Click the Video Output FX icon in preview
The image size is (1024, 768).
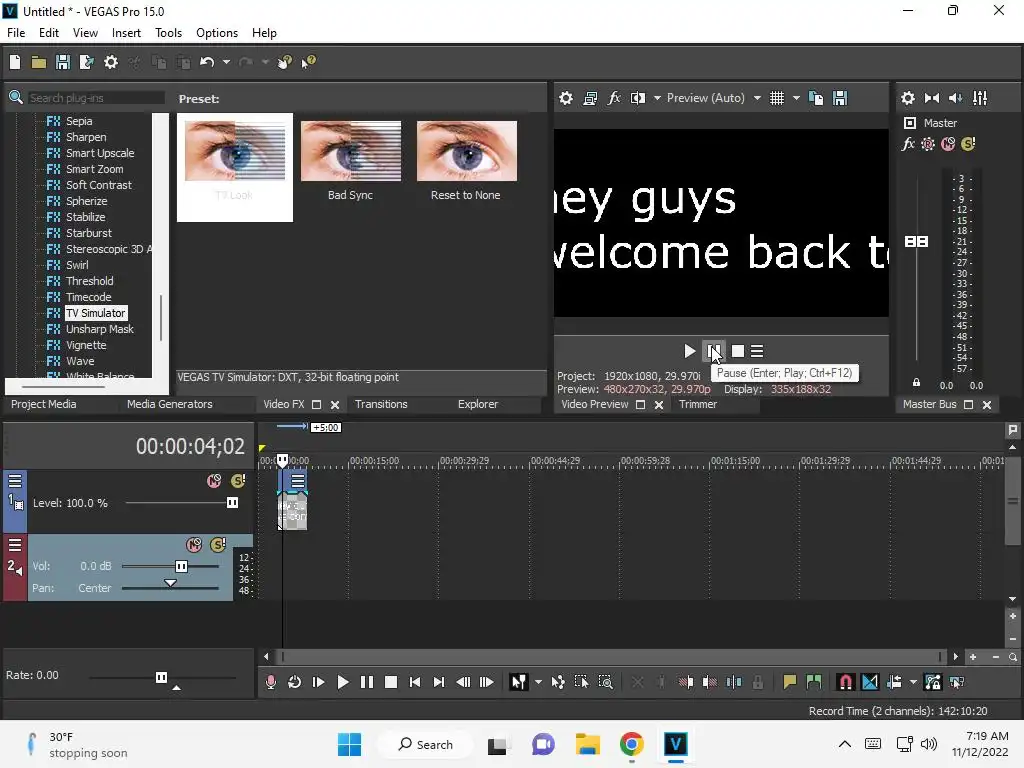point(614,98)
